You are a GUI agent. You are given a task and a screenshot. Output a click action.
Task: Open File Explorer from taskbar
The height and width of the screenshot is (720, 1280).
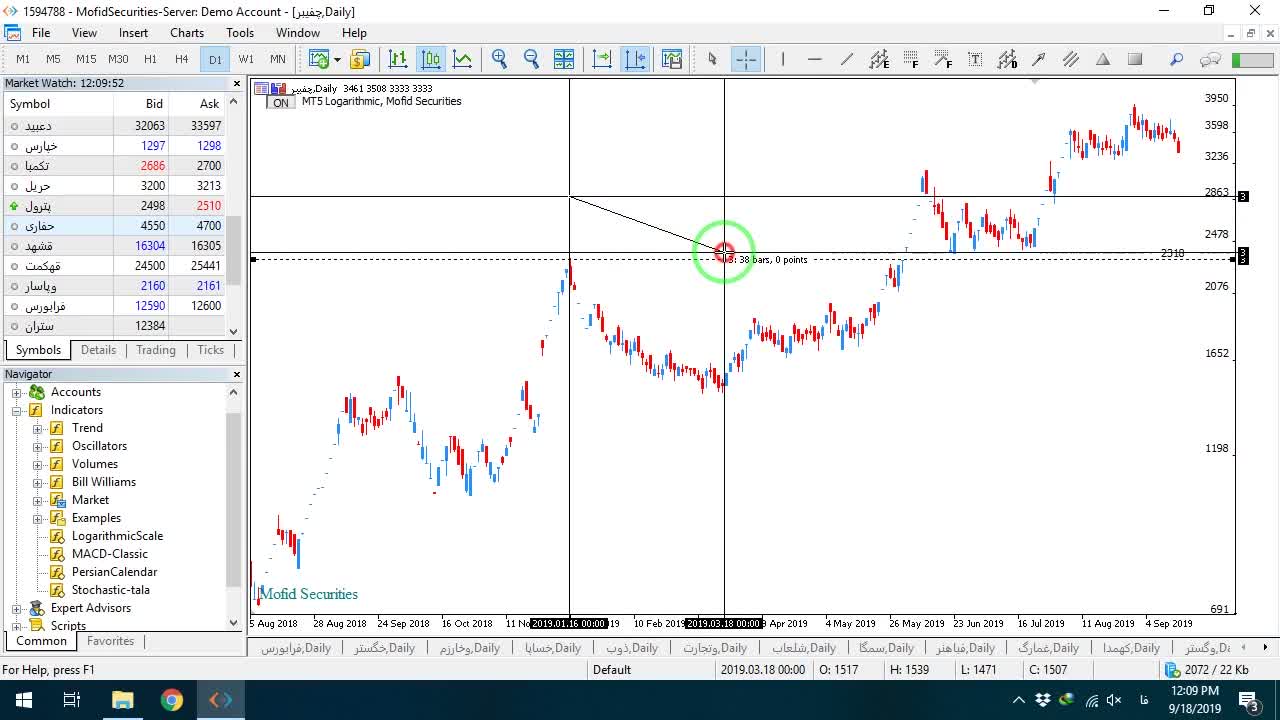122,700
